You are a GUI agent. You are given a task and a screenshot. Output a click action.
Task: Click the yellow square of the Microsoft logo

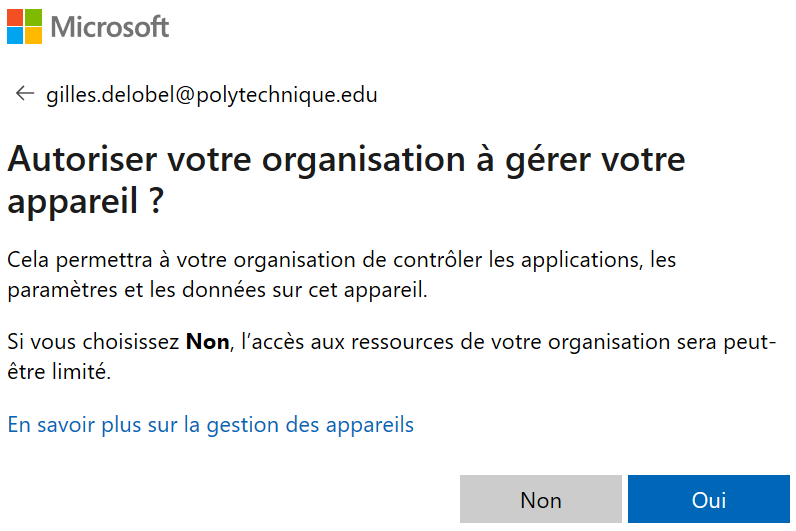pos(34,36)
